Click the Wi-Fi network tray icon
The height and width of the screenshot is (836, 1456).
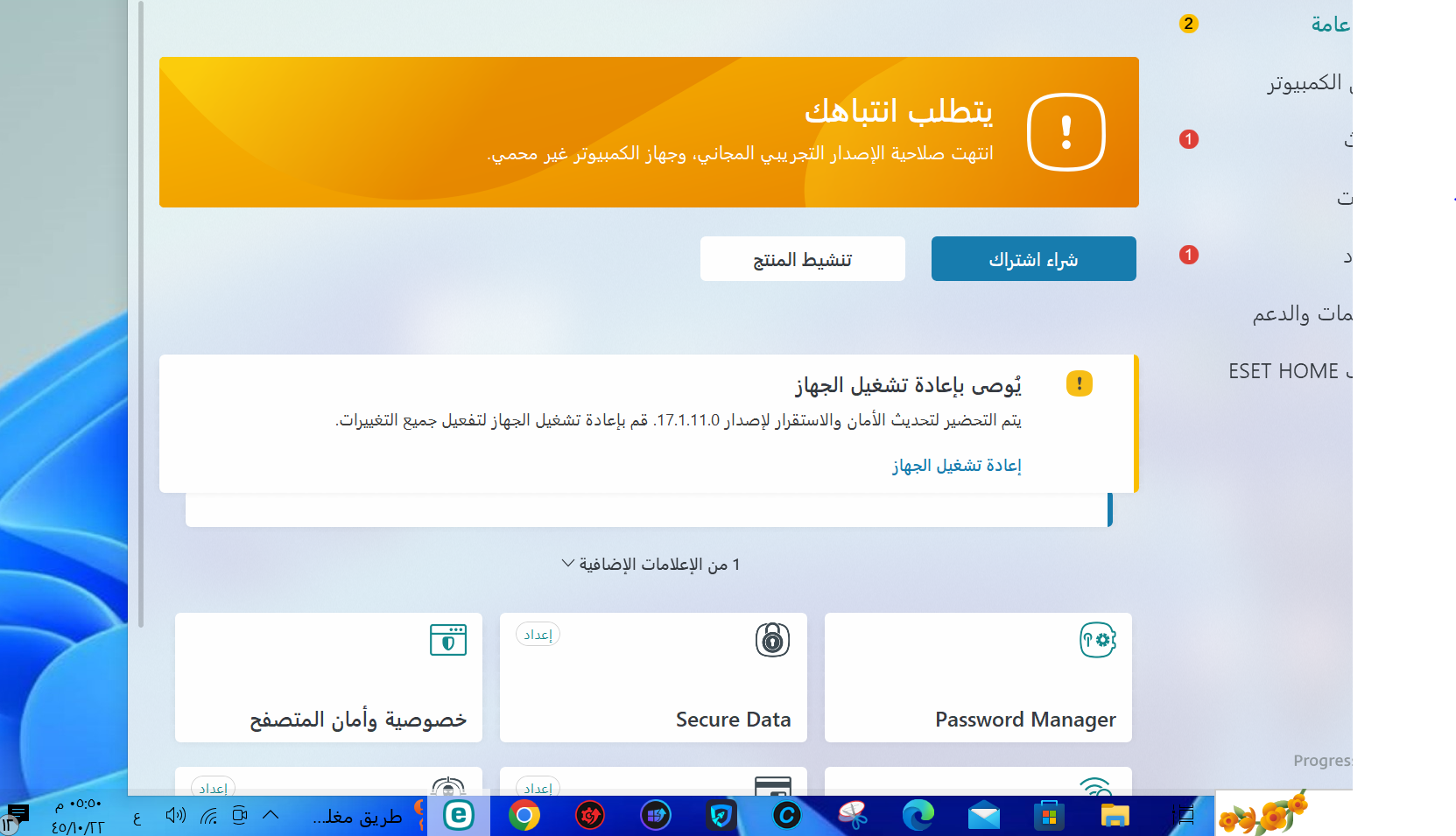[208, 816]
